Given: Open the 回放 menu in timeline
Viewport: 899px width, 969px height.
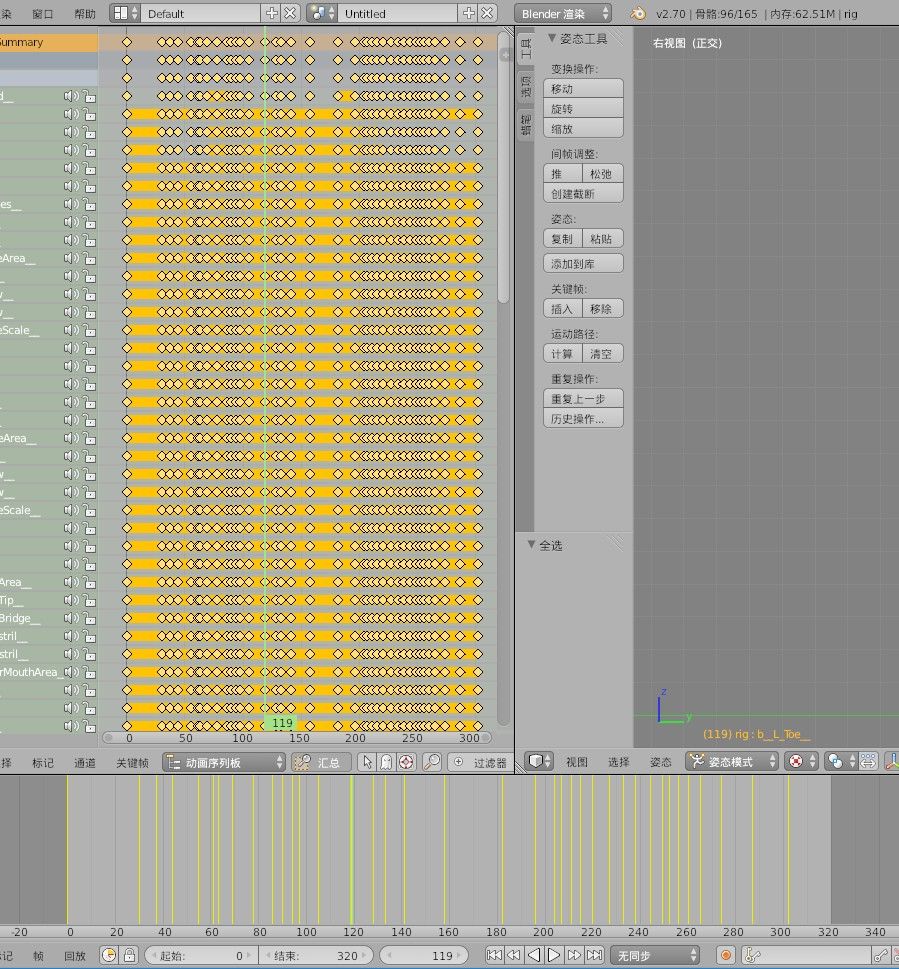Looking at the screenshot, I should [x=75, y=955].
